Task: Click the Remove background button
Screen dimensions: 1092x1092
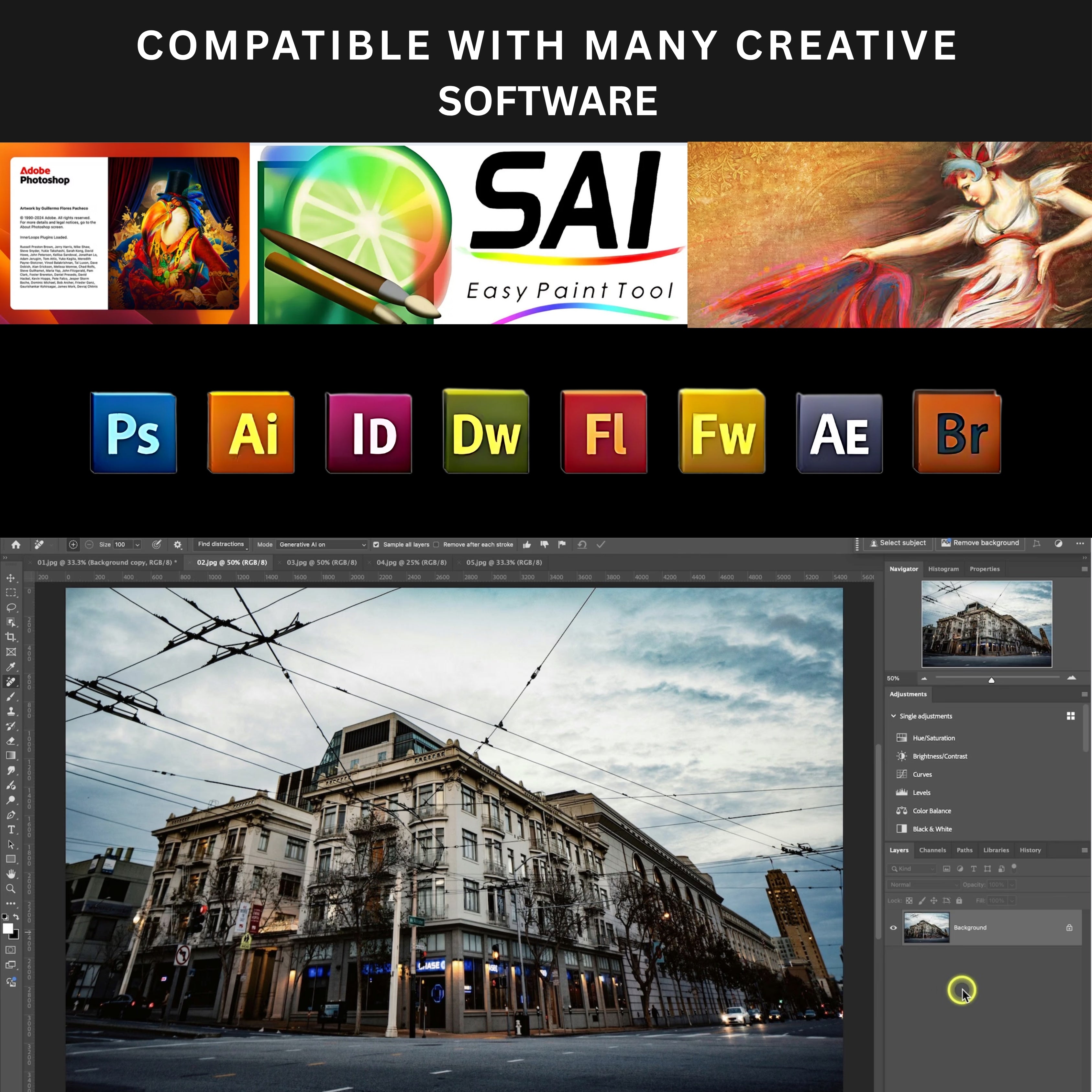Action: click(x=980, y=543)
